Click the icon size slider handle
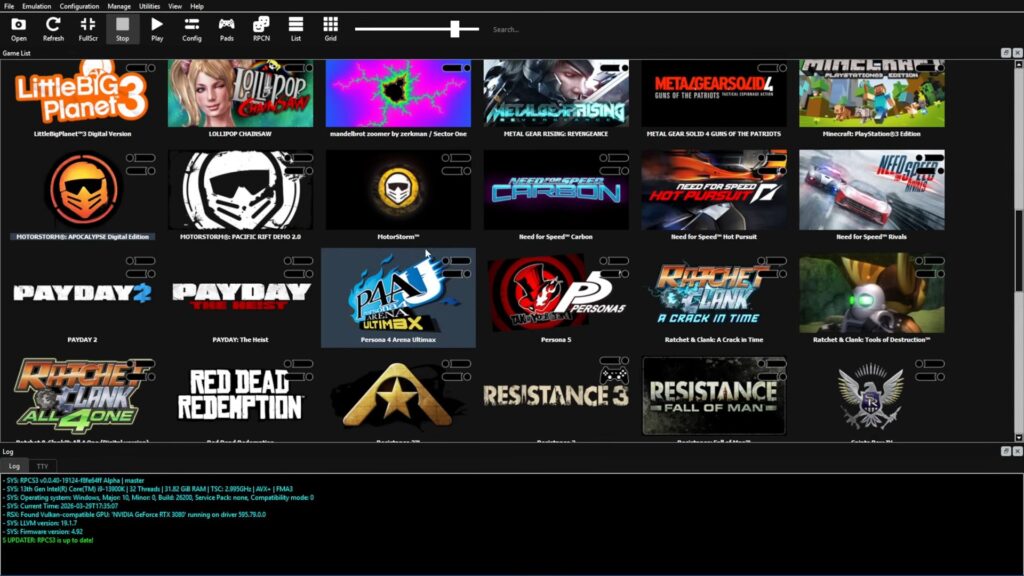Screen dimensions: 1024x576 click(455, 29)
